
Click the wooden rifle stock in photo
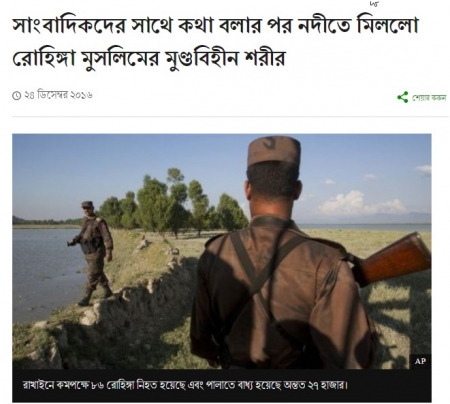(396, 257)
